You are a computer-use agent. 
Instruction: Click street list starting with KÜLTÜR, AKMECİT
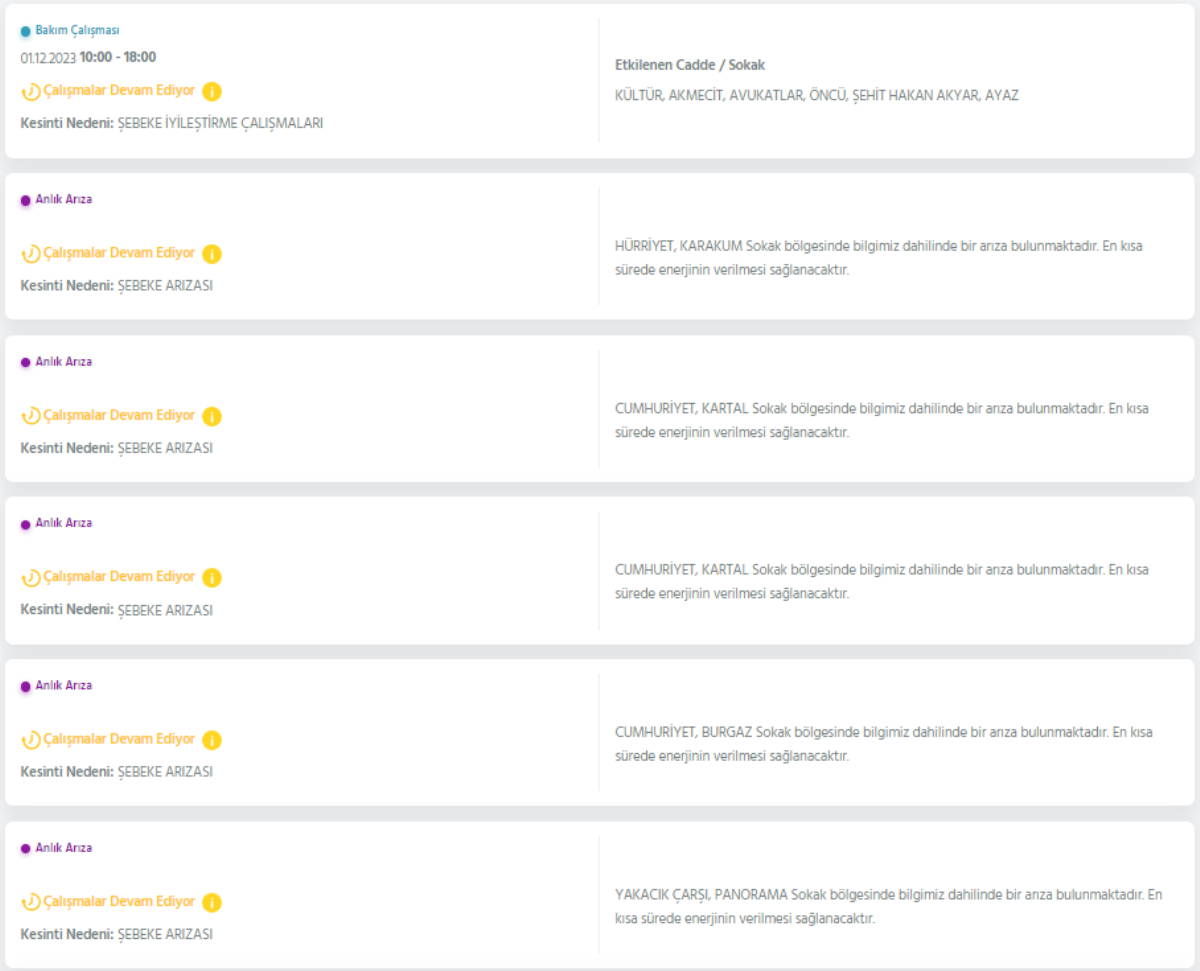click(x=816, y=96)
